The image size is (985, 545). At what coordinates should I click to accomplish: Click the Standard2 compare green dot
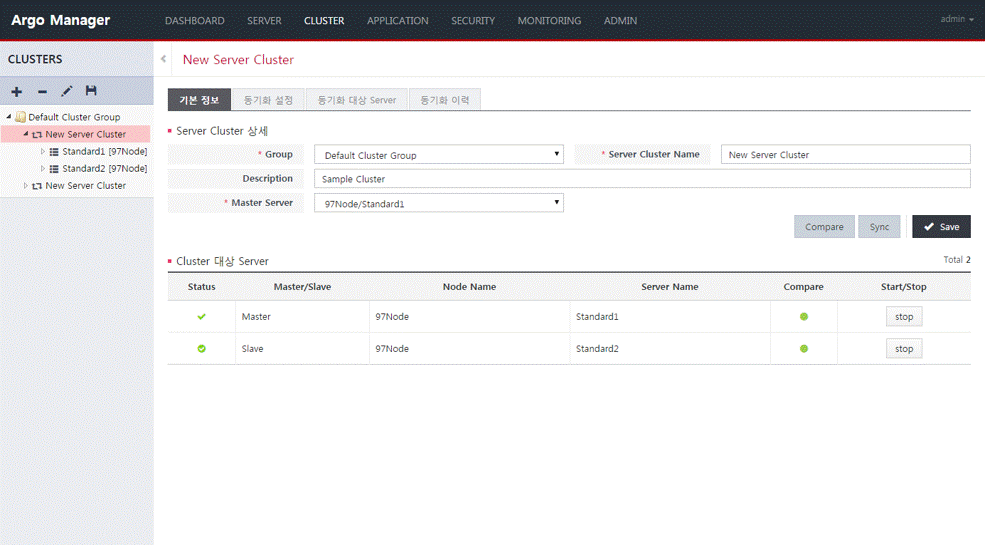(803, 348)
